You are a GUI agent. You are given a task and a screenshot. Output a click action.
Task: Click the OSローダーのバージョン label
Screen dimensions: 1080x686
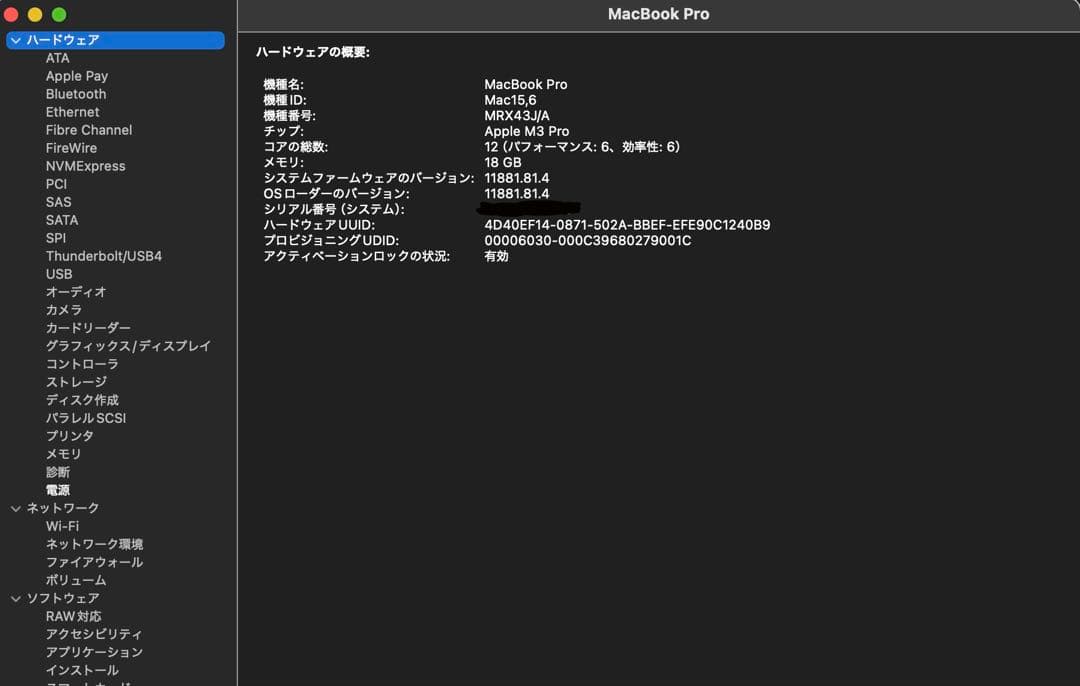coord(336,194)
